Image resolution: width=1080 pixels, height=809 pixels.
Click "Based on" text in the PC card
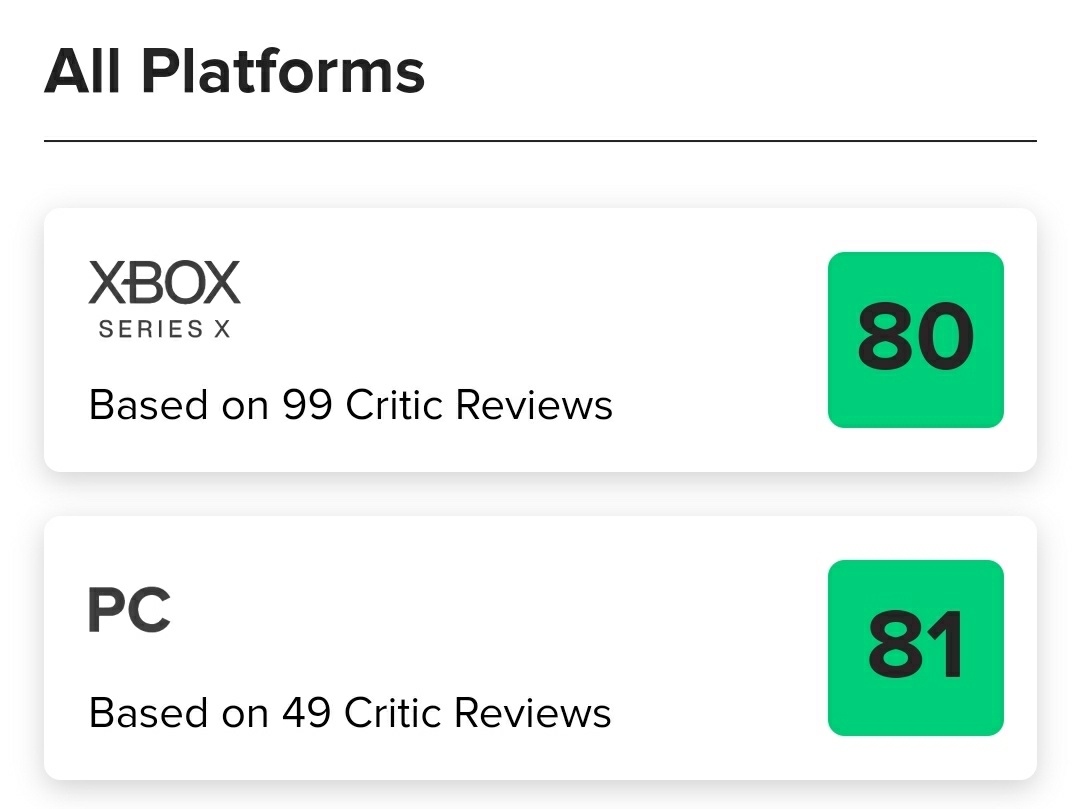179,713
